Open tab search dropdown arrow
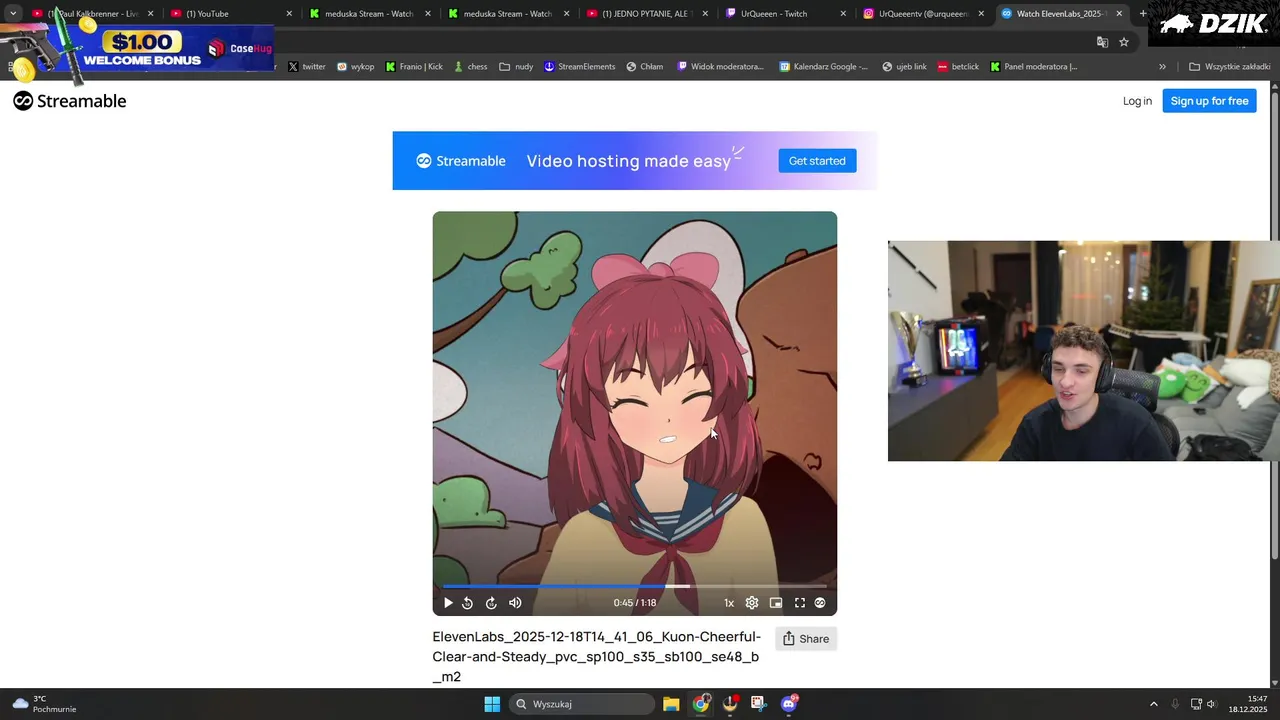 click(13, 14)
